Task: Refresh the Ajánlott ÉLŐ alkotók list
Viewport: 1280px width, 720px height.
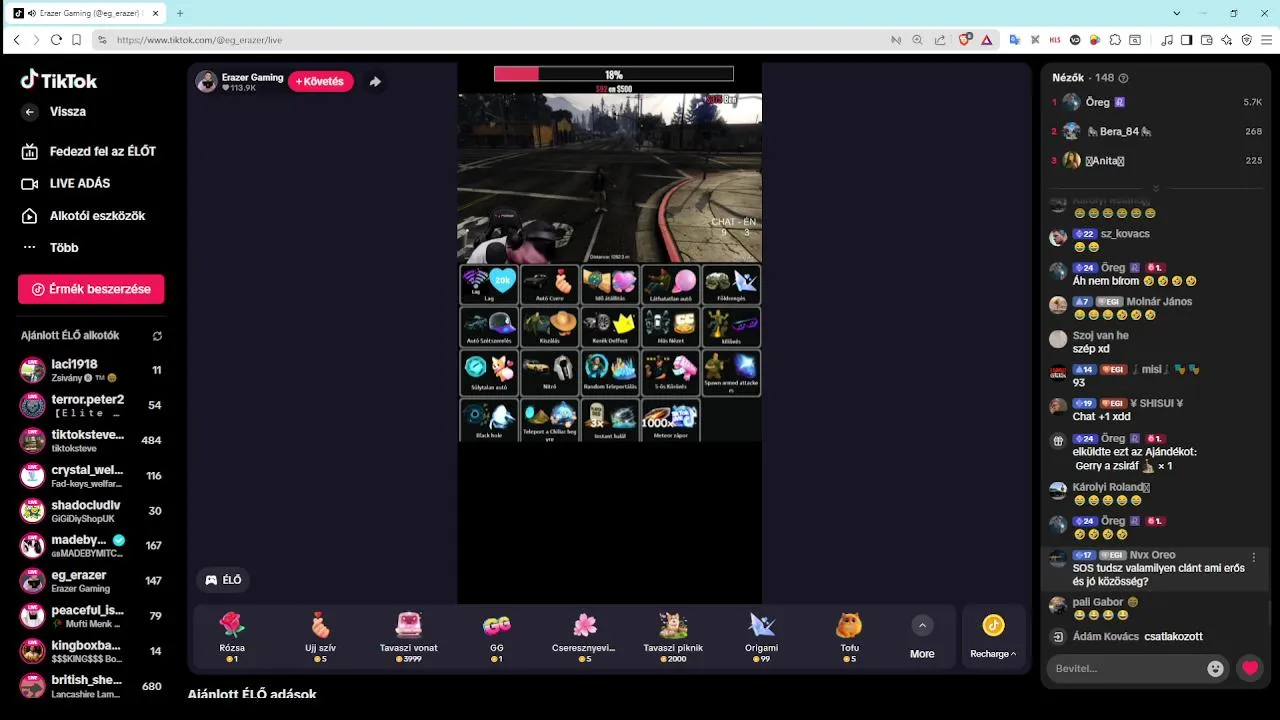Action: pos(157,336)
